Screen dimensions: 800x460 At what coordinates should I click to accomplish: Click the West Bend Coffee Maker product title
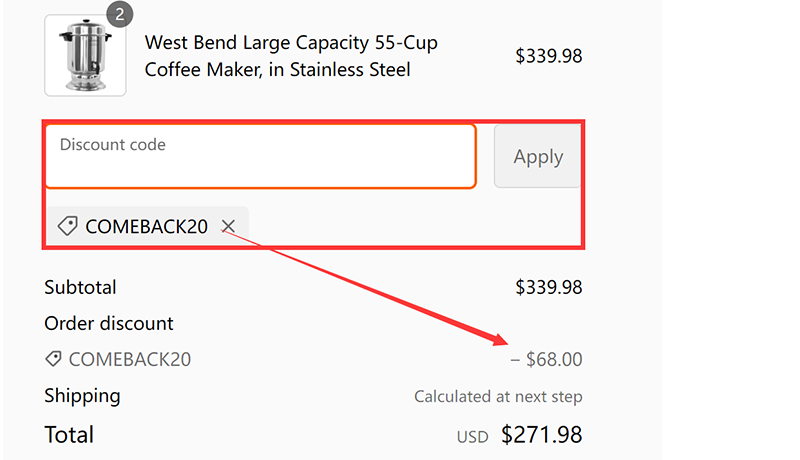(x=291, y=57)
